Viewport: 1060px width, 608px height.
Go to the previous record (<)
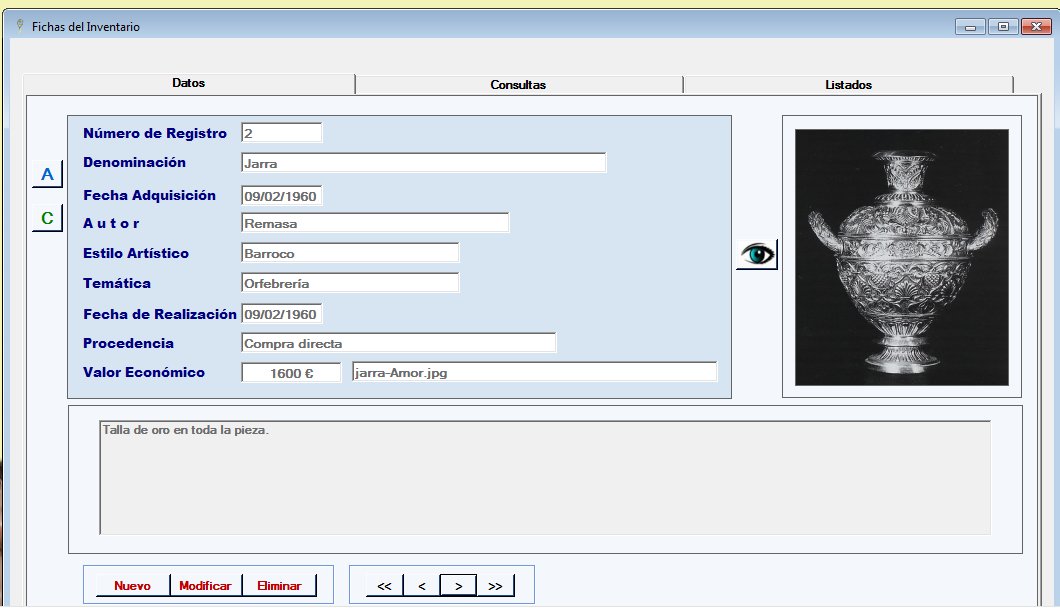coord(422,586)
